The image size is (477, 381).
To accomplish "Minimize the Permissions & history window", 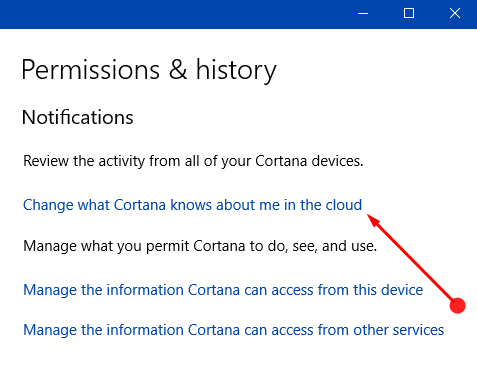I will (x=363, y=14).
